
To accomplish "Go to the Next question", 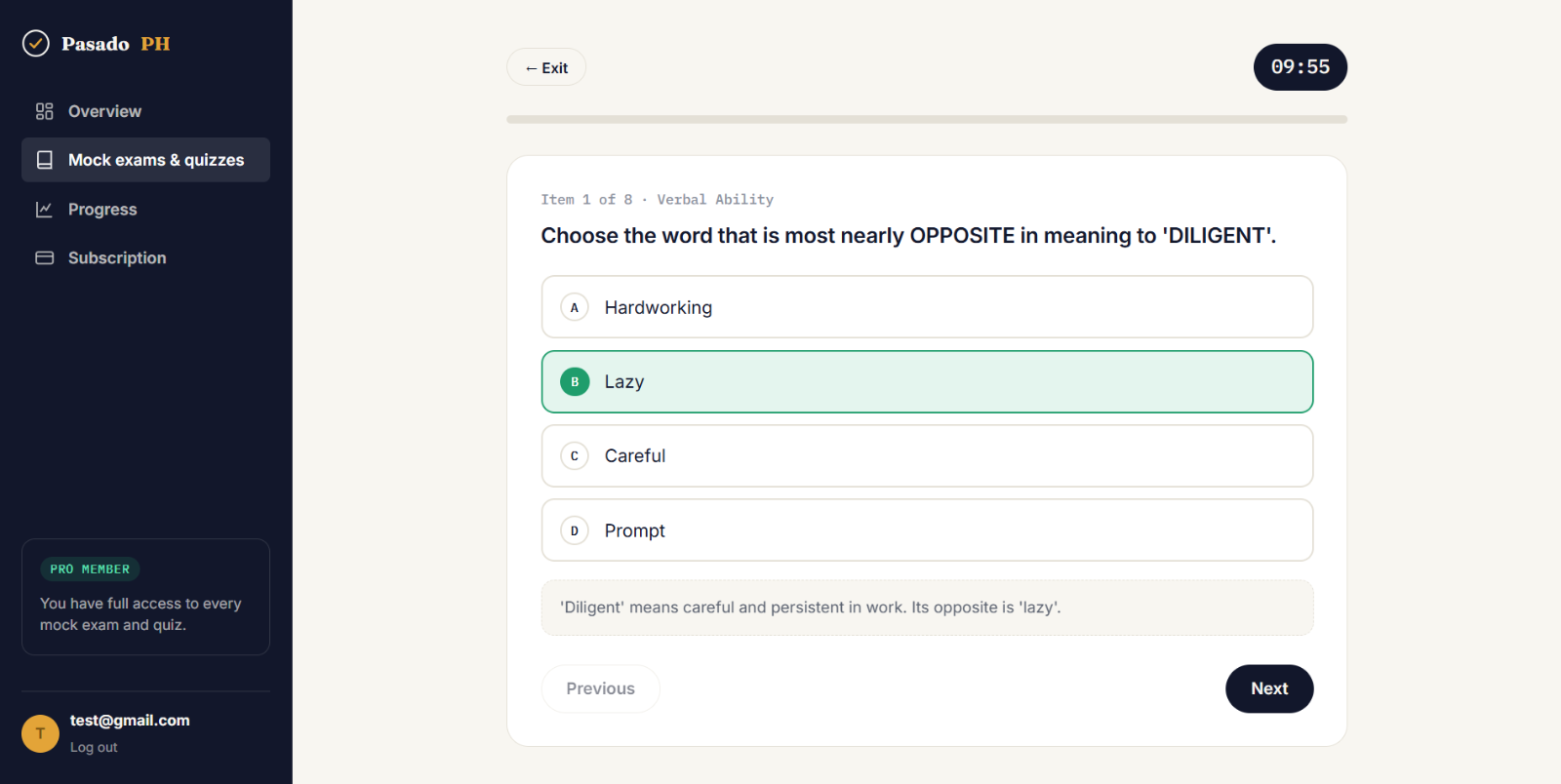I will [1269, 688].
